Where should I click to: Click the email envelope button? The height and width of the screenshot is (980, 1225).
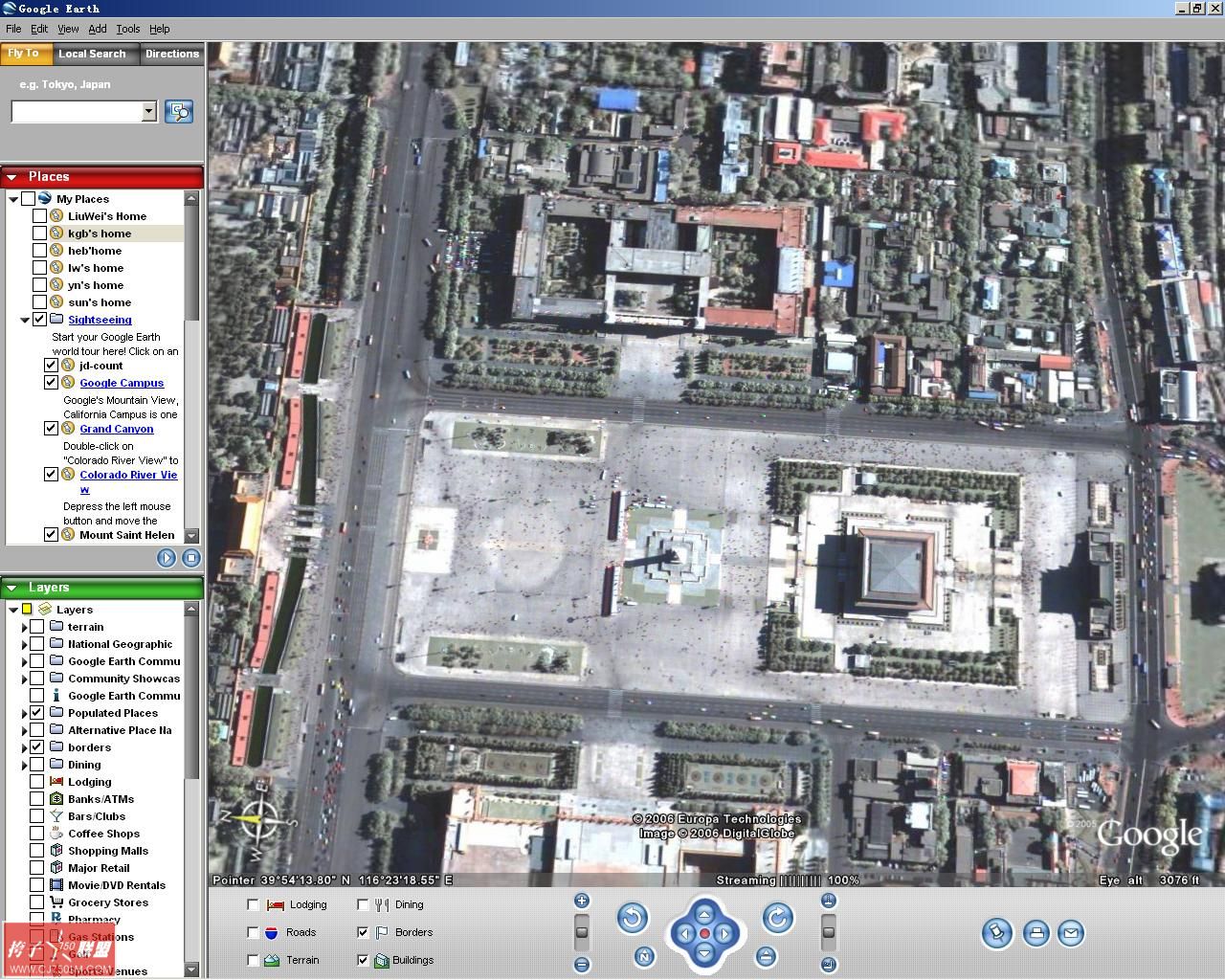pos(1070,932)
